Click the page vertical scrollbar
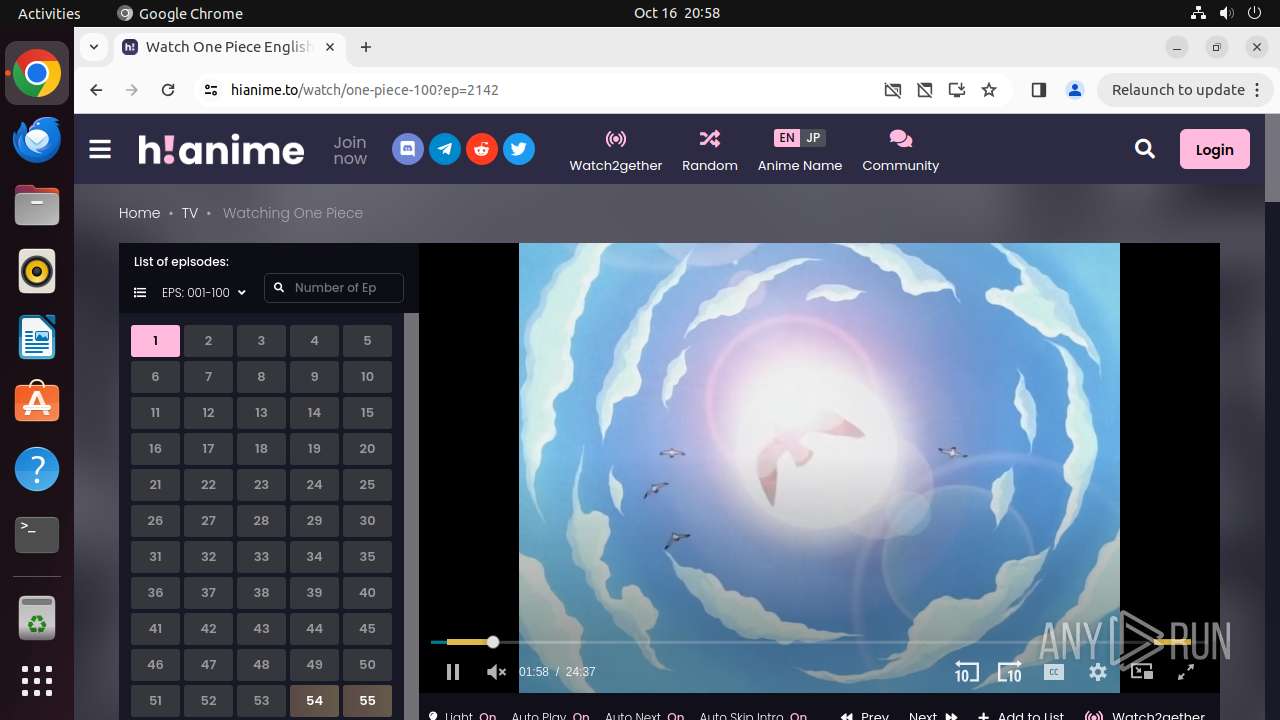The width and height of the screenshot is (1280, 720). pos(1272,160)
